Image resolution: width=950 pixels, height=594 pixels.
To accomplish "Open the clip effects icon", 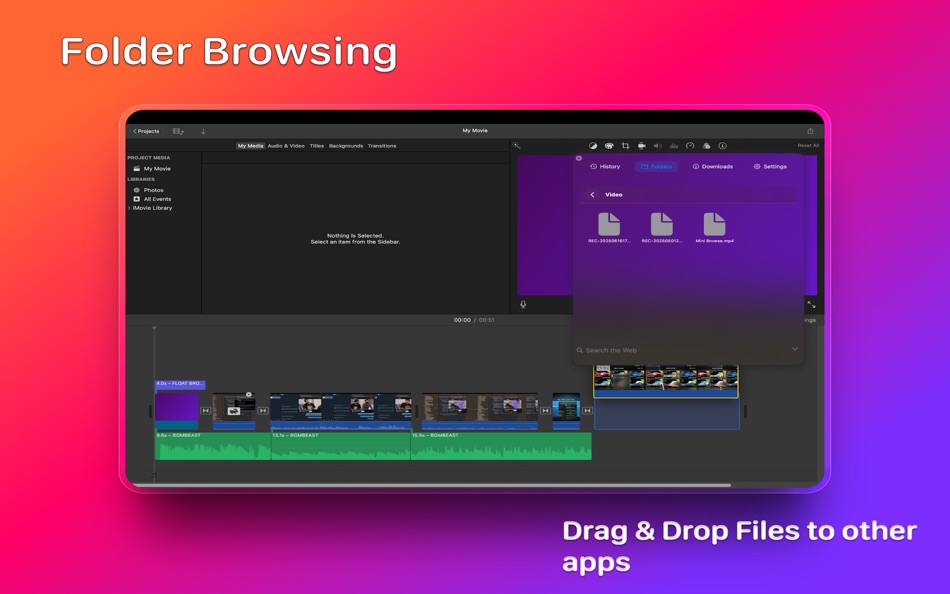I will pyautogui.click(x=705, y=147).
